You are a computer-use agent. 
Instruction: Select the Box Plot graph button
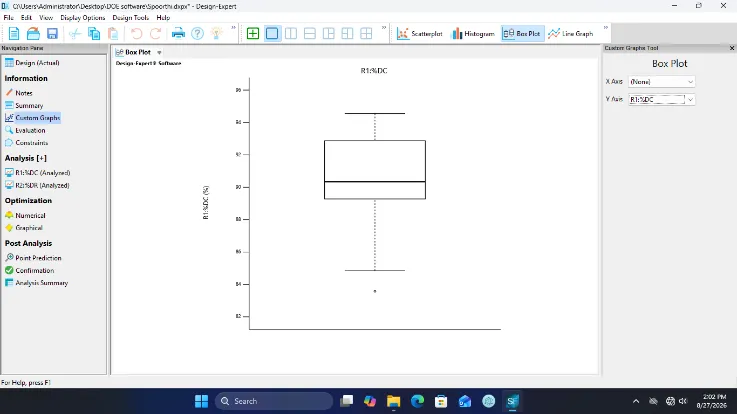point(522,33)
